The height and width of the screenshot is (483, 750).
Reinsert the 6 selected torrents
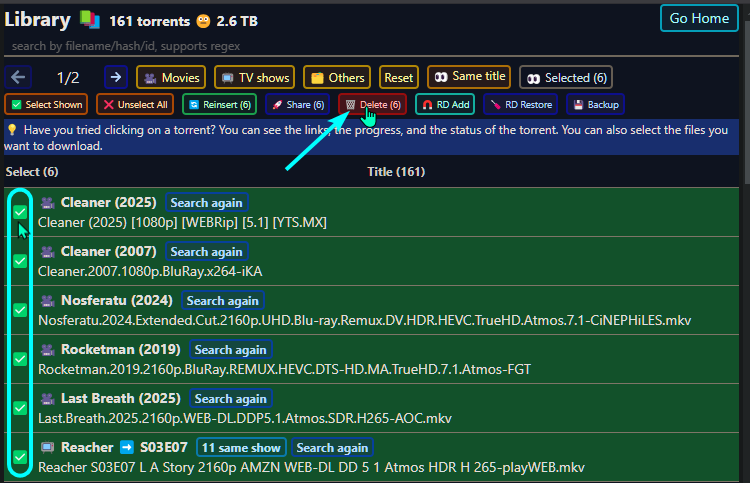coord(220,104)
